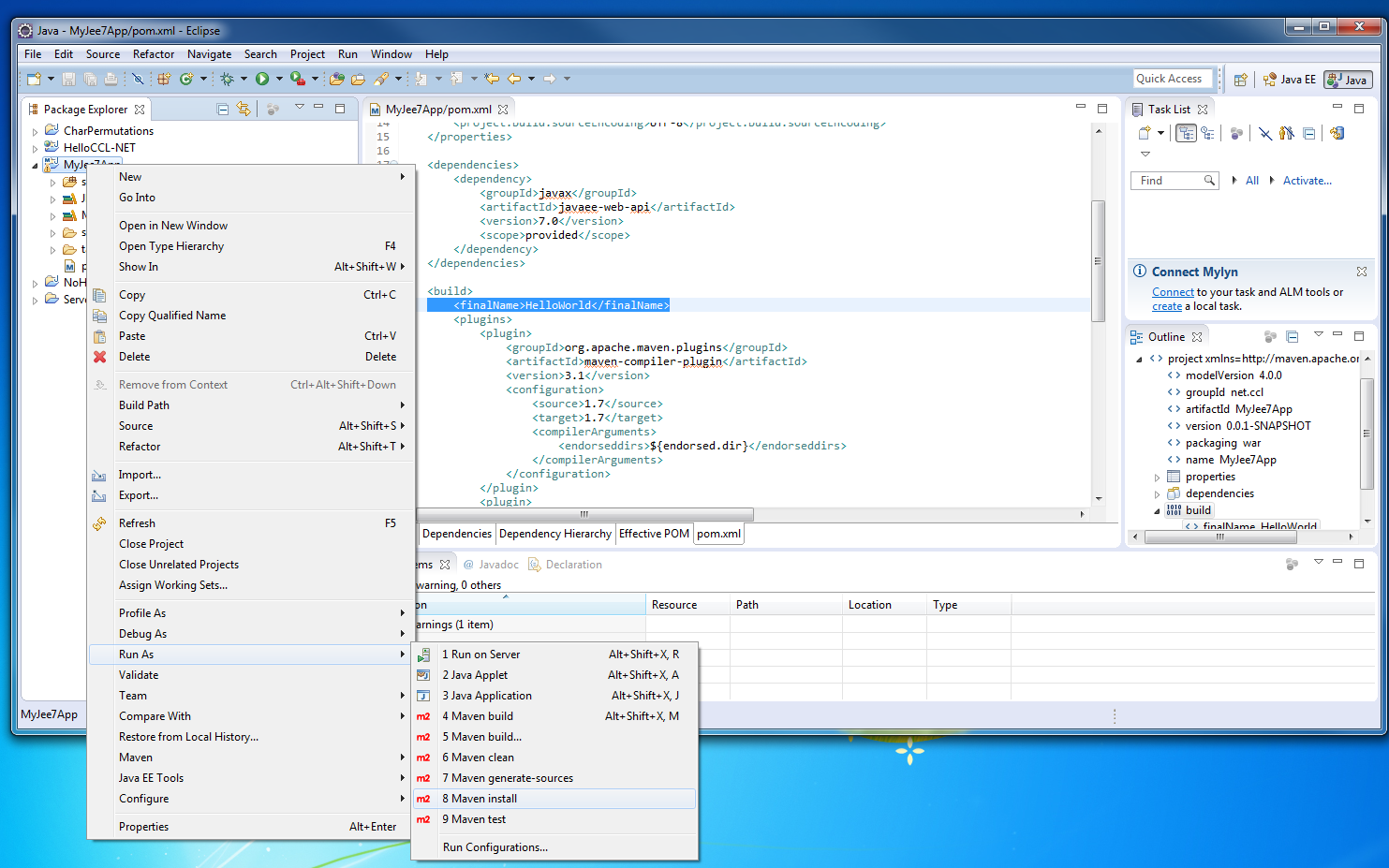Click the Debug bug icon in toolbar
1389x868 pixels.
227,80
